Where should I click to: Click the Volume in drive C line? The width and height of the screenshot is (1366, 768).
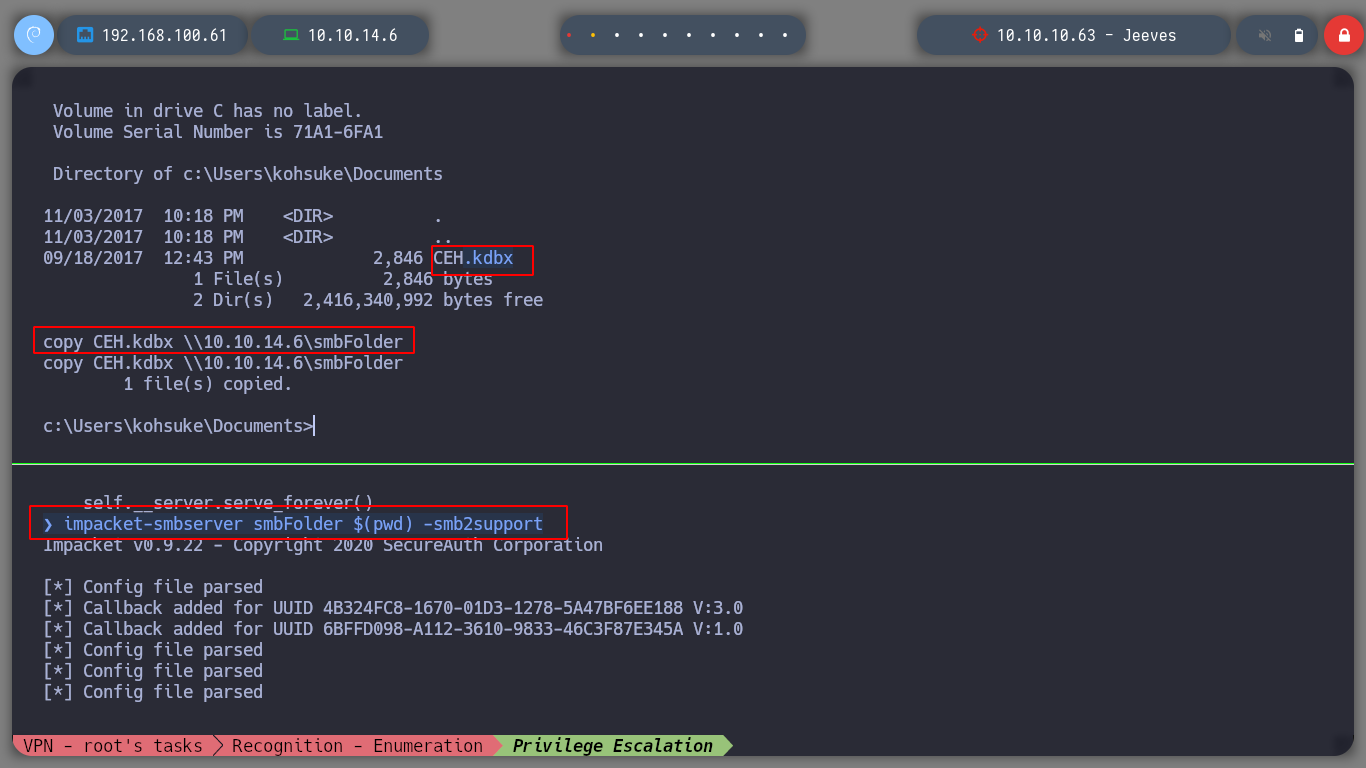click(208, 111)
